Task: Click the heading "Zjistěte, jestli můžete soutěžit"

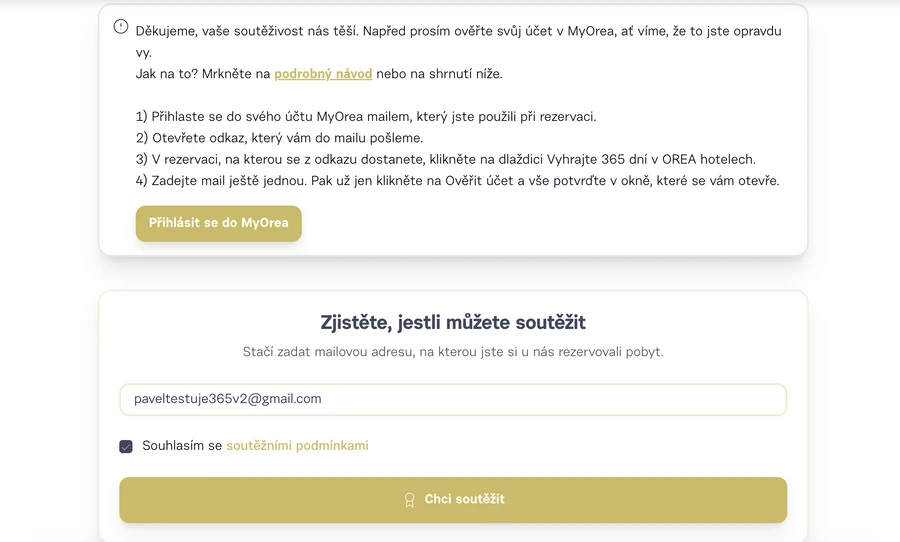Action: 452,322
